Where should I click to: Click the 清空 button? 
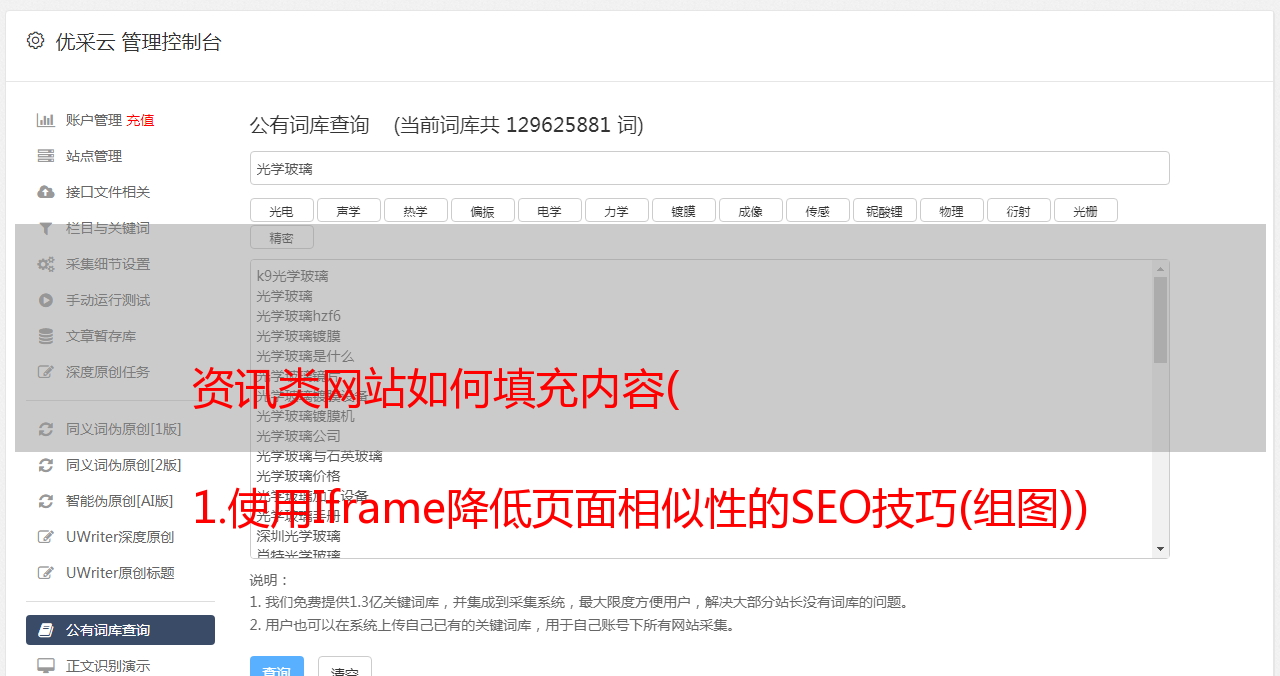click(x=345, y=667)
